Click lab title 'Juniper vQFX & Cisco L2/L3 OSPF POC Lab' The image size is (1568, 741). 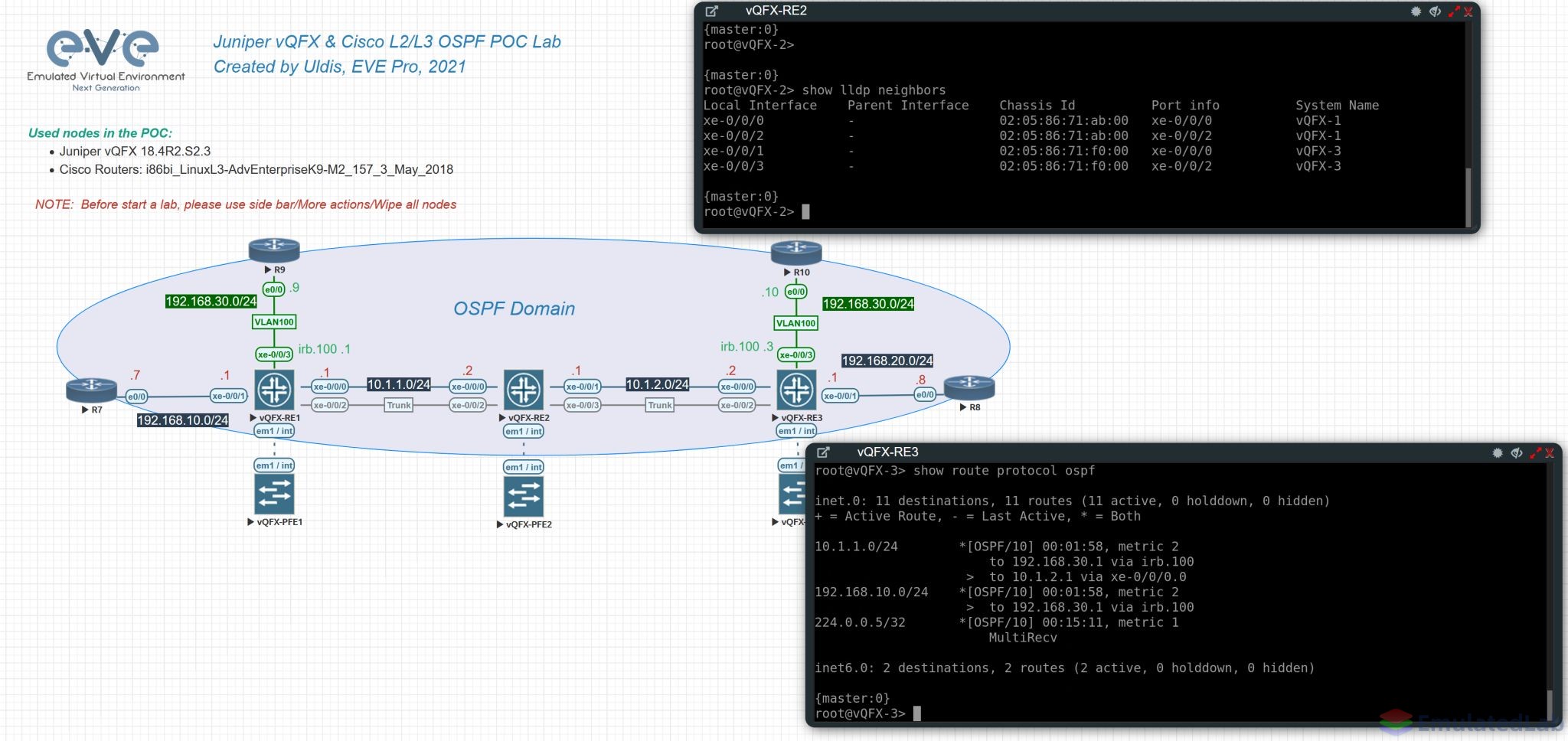pyautogui.click(x=387, y=41)
